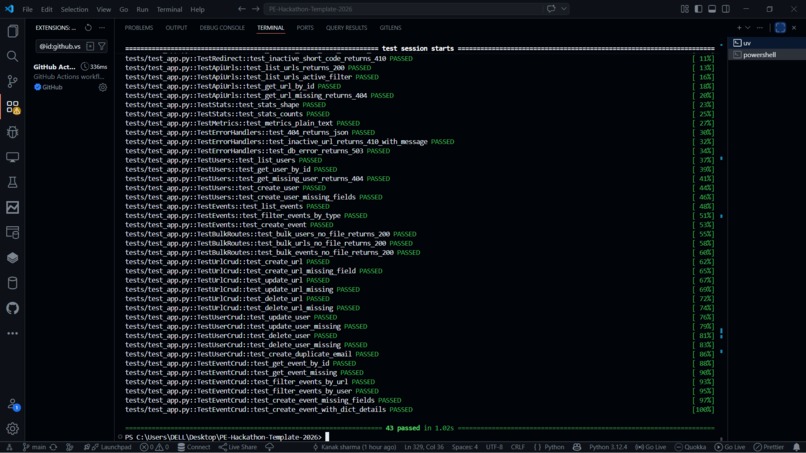Open Customize Layout in title bar

[x=685, y=9]
